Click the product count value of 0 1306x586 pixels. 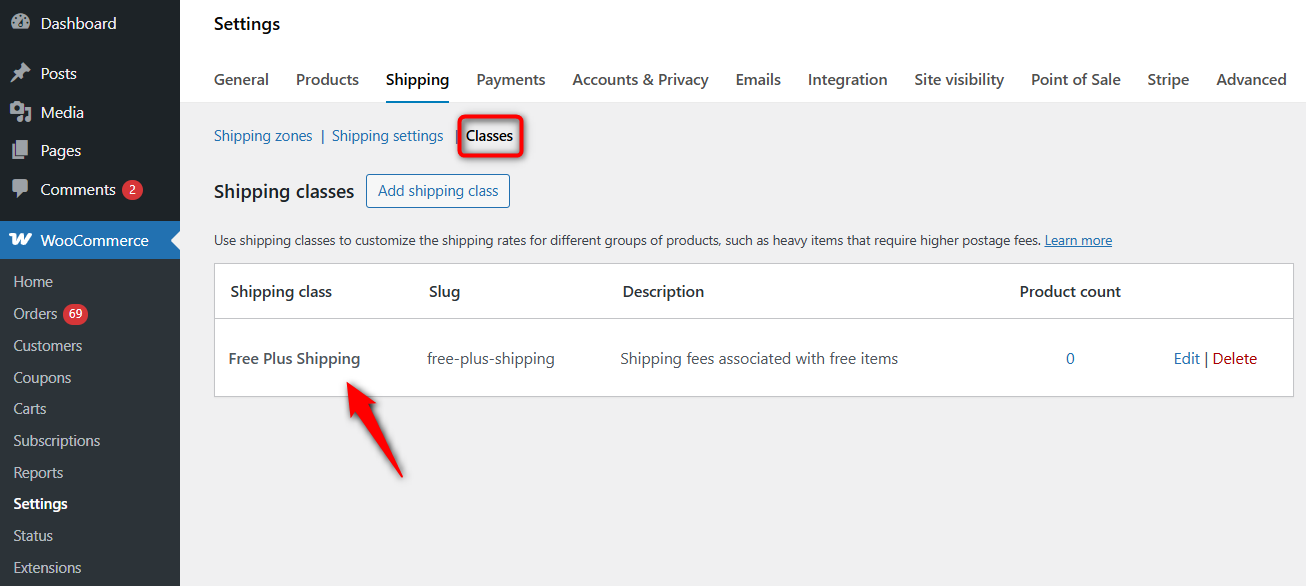pyautogui.click(x=1070, y=358)
